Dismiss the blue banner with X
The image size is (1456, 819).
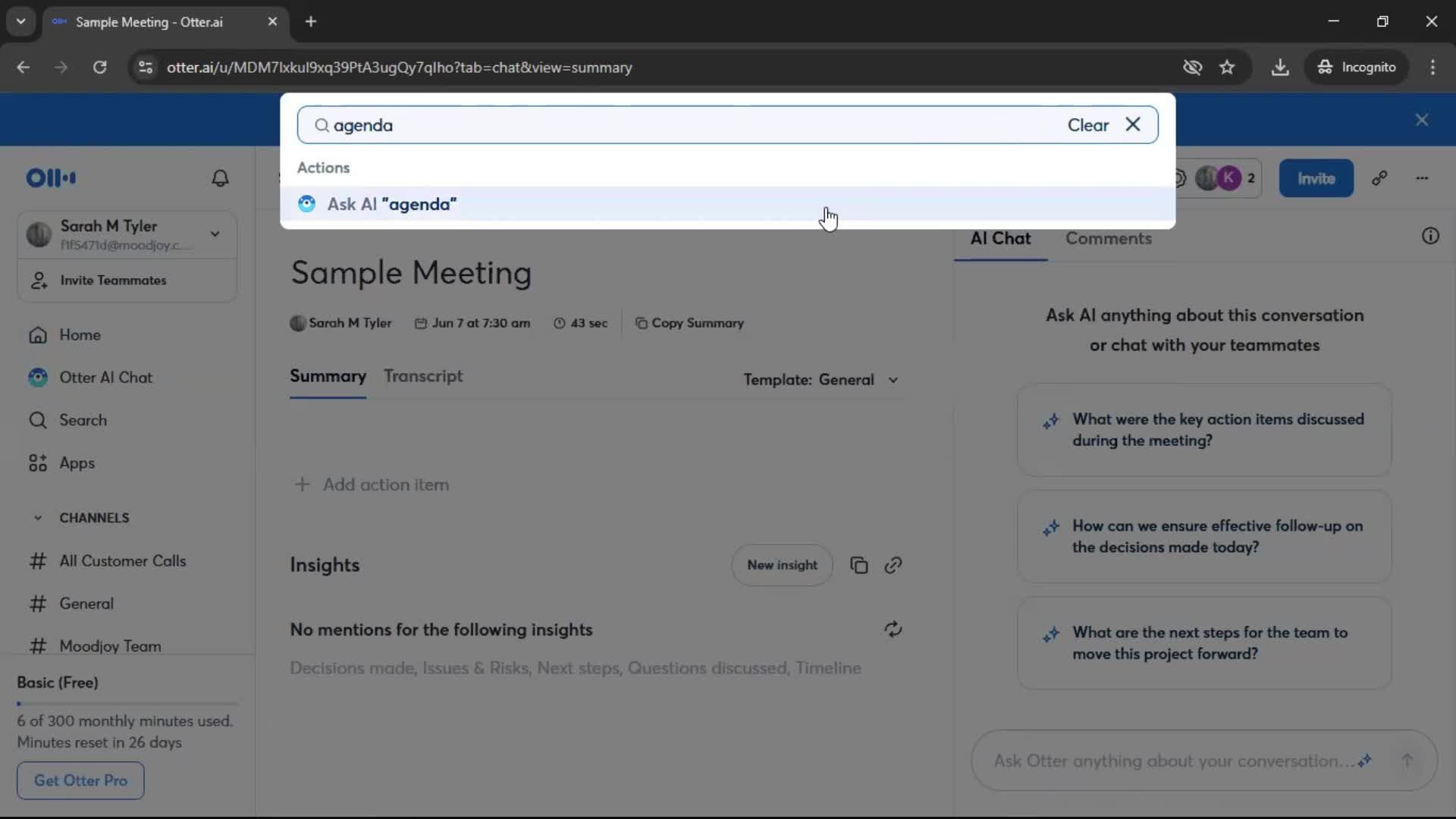pyautogui.click(x=1422, y=120)
